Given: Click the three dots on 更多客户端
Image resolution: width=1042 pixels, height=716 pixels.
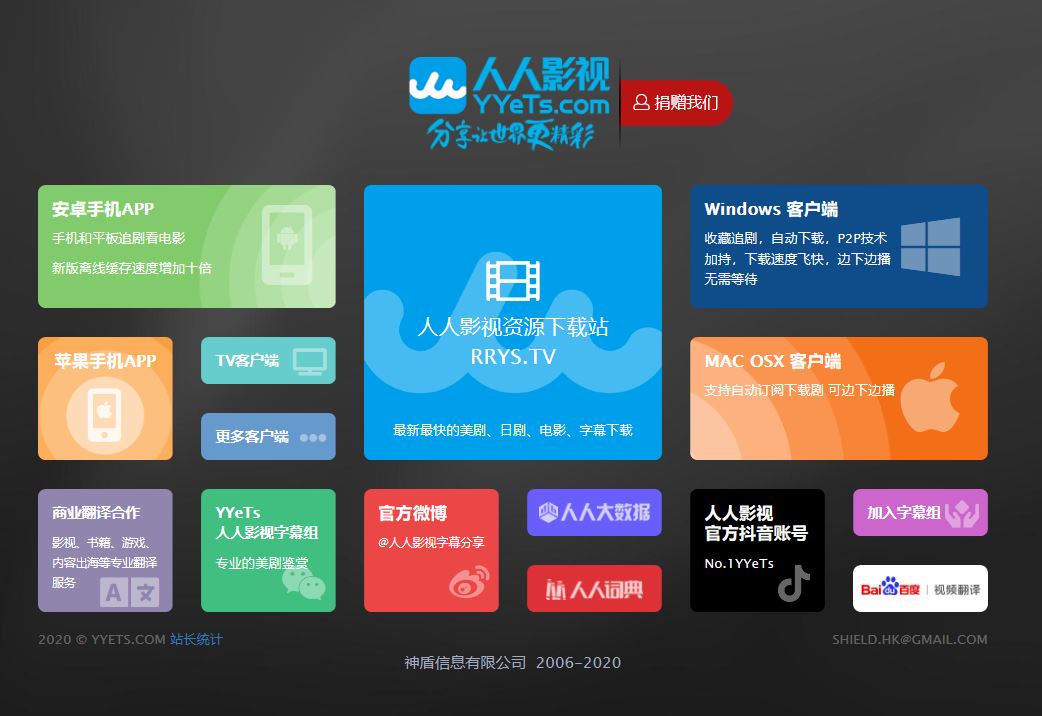Looking at the screenshot, I should 313,437.
